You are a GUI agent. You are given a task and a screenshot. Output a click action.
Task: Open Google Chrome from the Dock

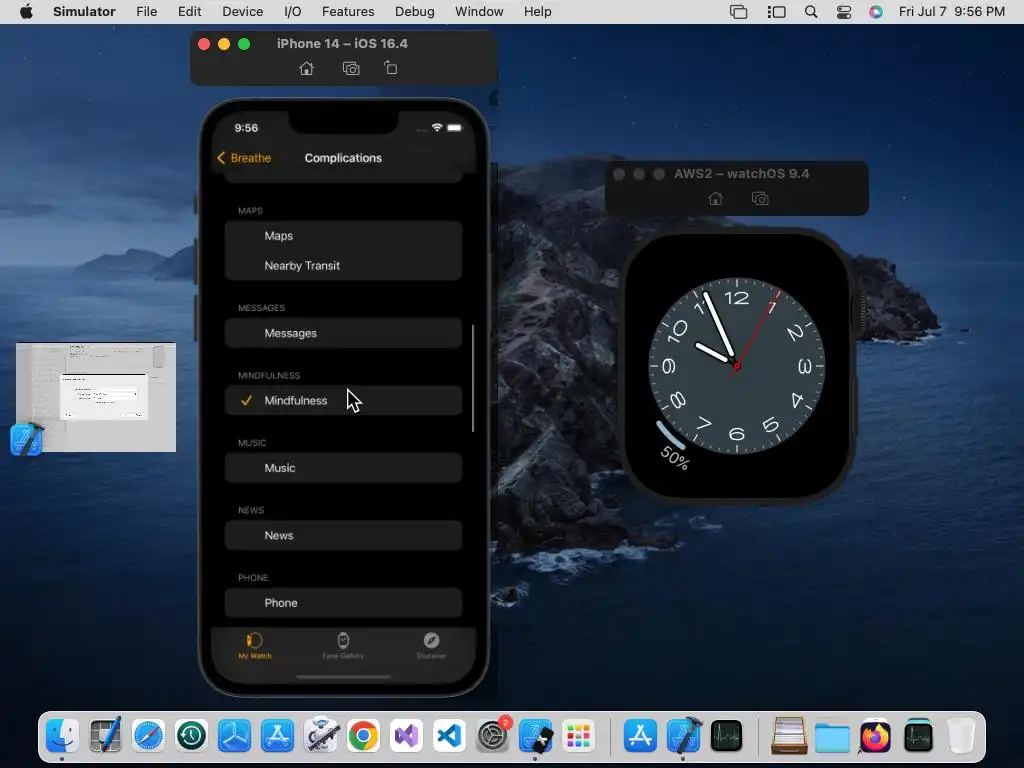coord(363,736)
